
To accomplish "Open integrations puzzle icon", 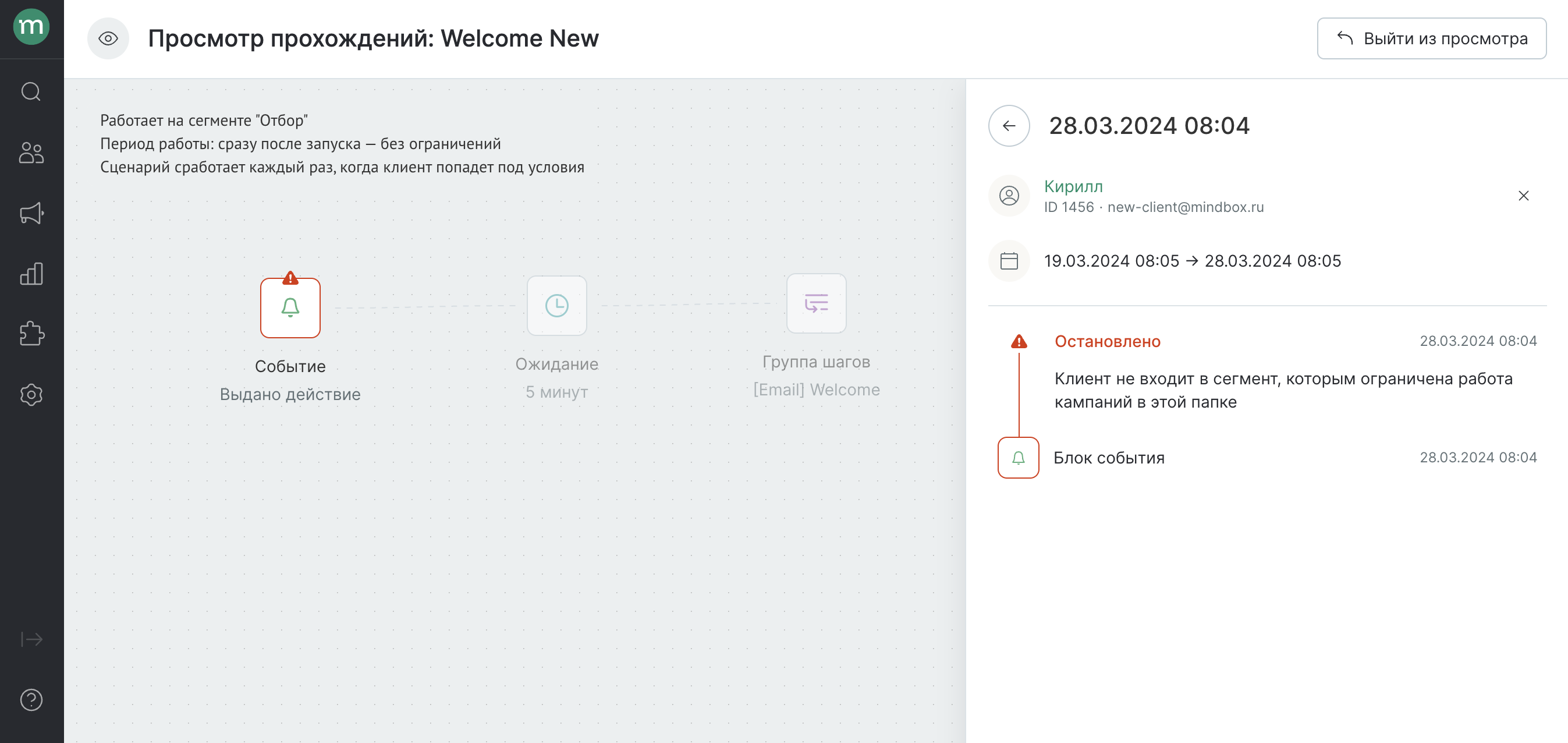I will tap(31, 334).
